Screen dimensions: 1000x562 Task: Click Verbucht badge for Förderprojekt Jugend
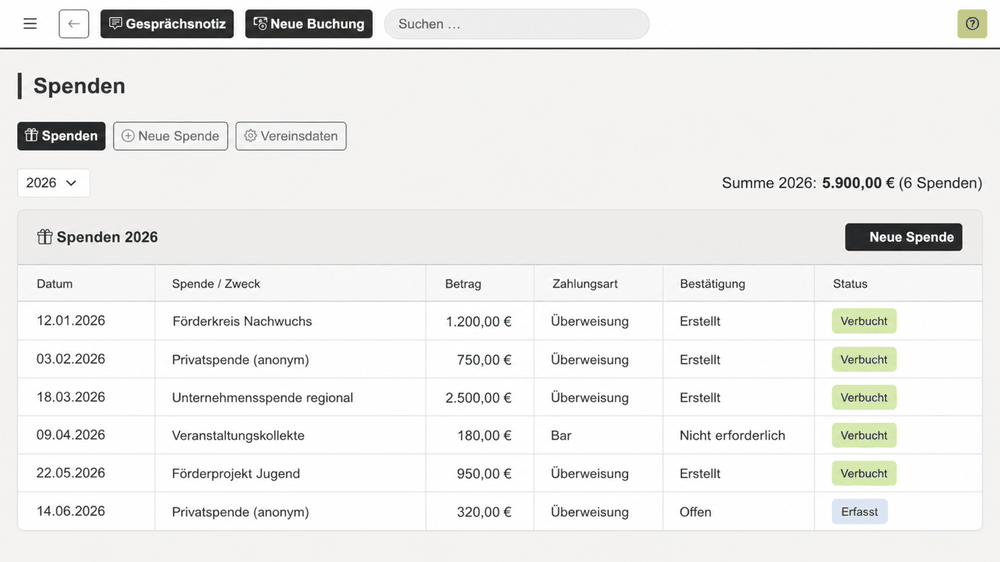864,473
